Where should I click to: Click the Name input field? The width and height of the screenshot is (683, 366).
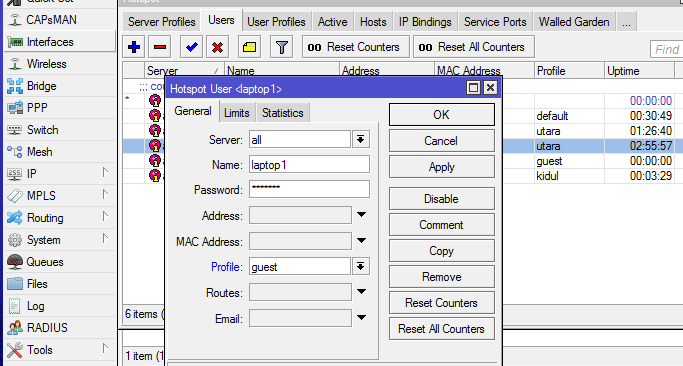[309, 165]
